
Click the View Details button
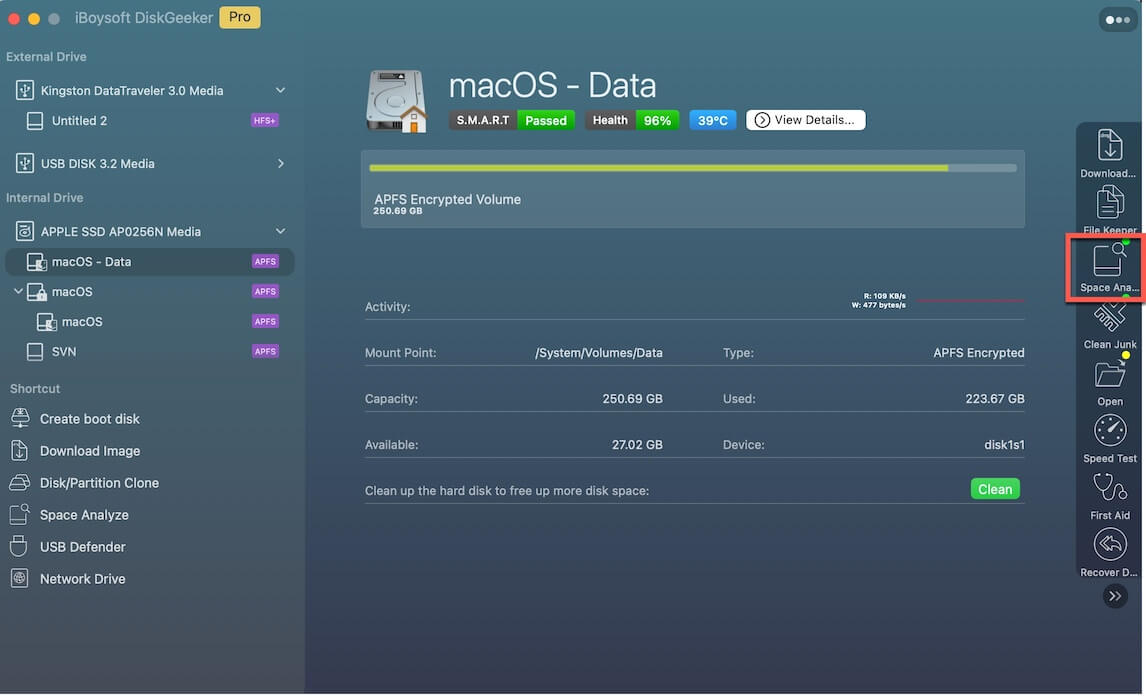(x=805, y=120)
